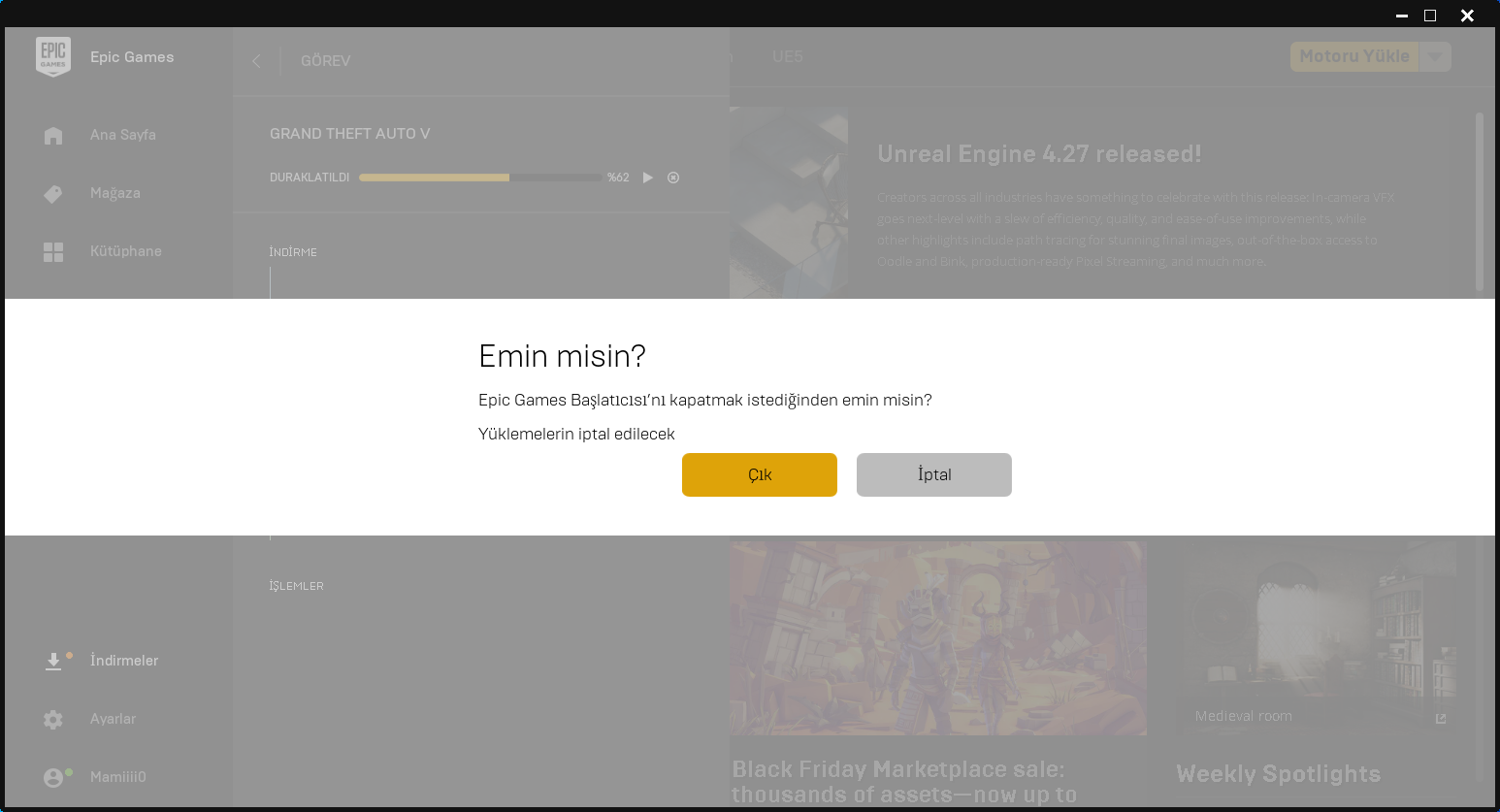Viewport: 1500px width, 812px height.
Task: Click the İŞLEMLER section label
Action: pos(297,586)
